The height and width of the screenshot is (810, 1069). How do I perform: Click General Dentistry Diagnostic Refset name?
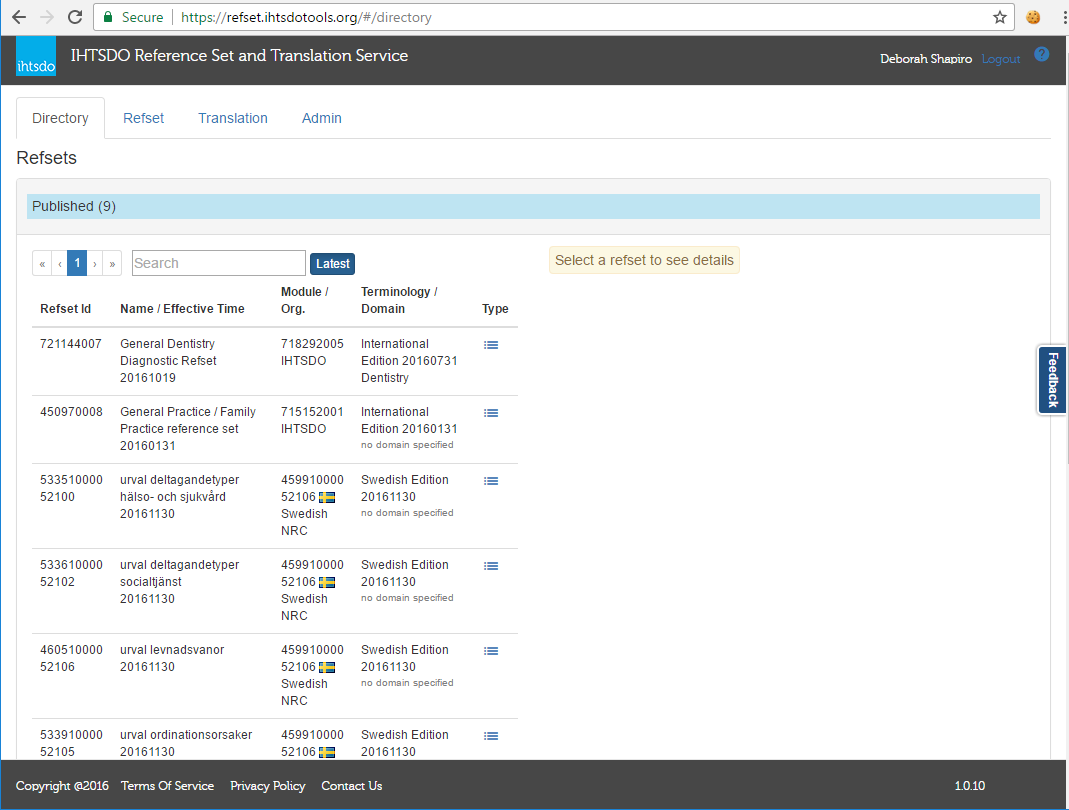click(168, 352)
